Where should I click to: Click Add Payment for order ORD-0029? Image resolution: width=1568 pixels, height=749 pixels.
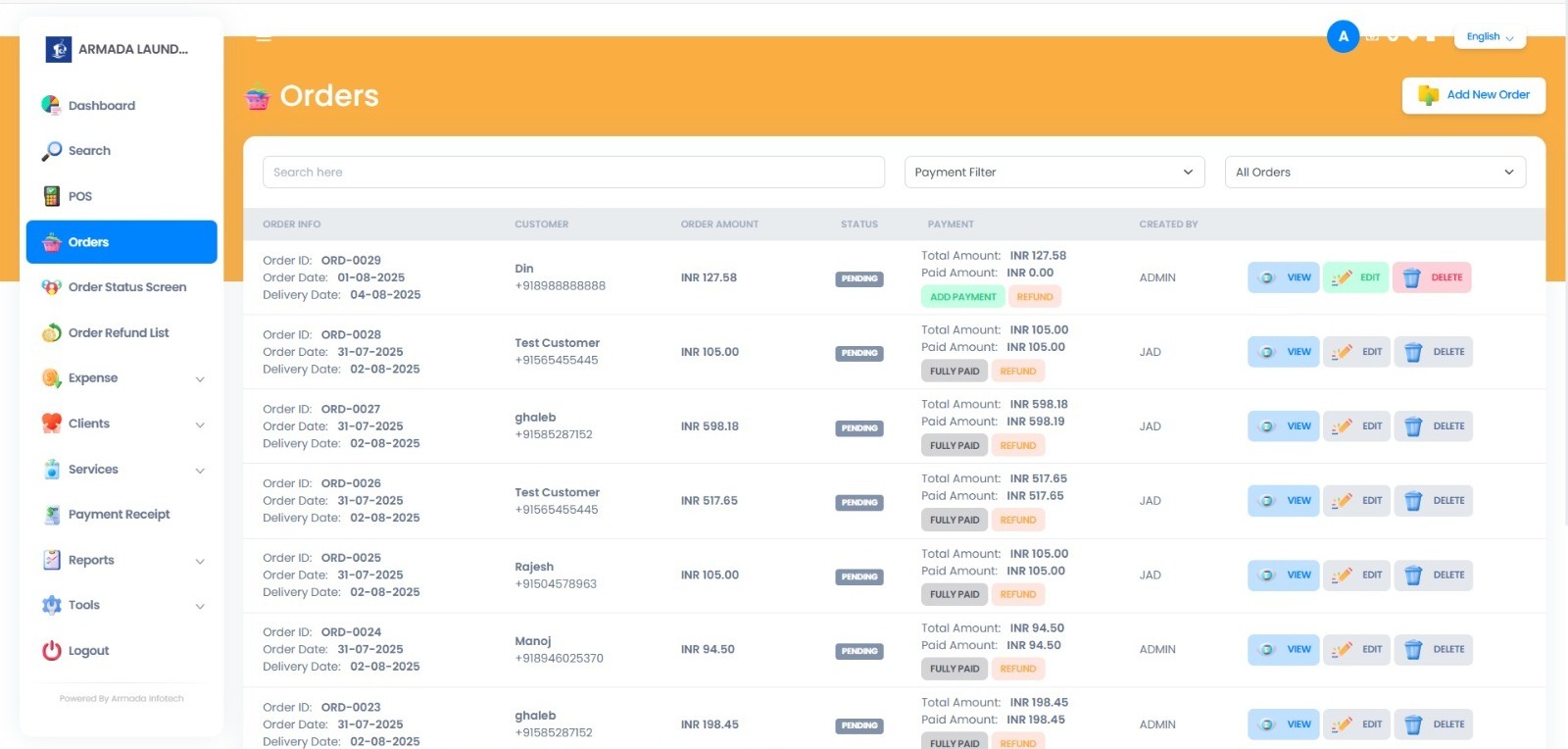pyautogui.click(x=962, y=297)
